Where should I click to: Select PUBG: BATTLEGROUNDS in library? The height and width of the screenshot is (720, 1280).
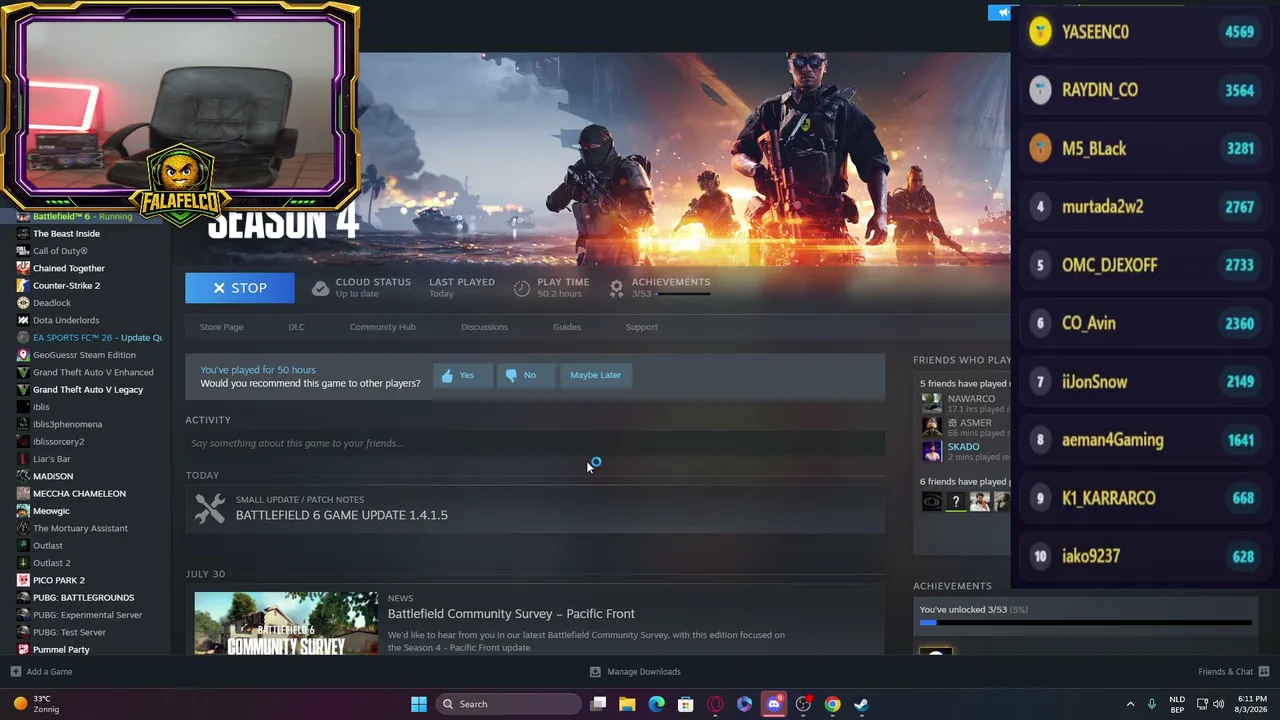click(83, 597)
